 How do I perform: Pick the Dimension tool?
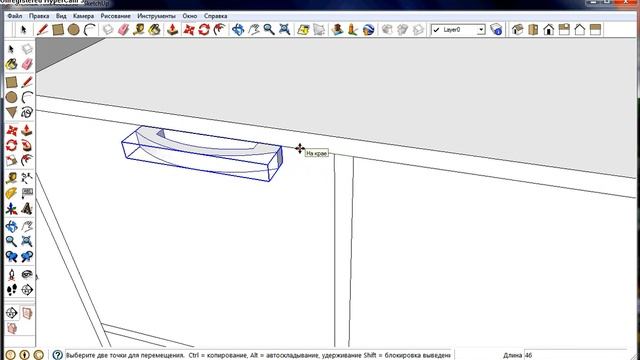point(27,178)
